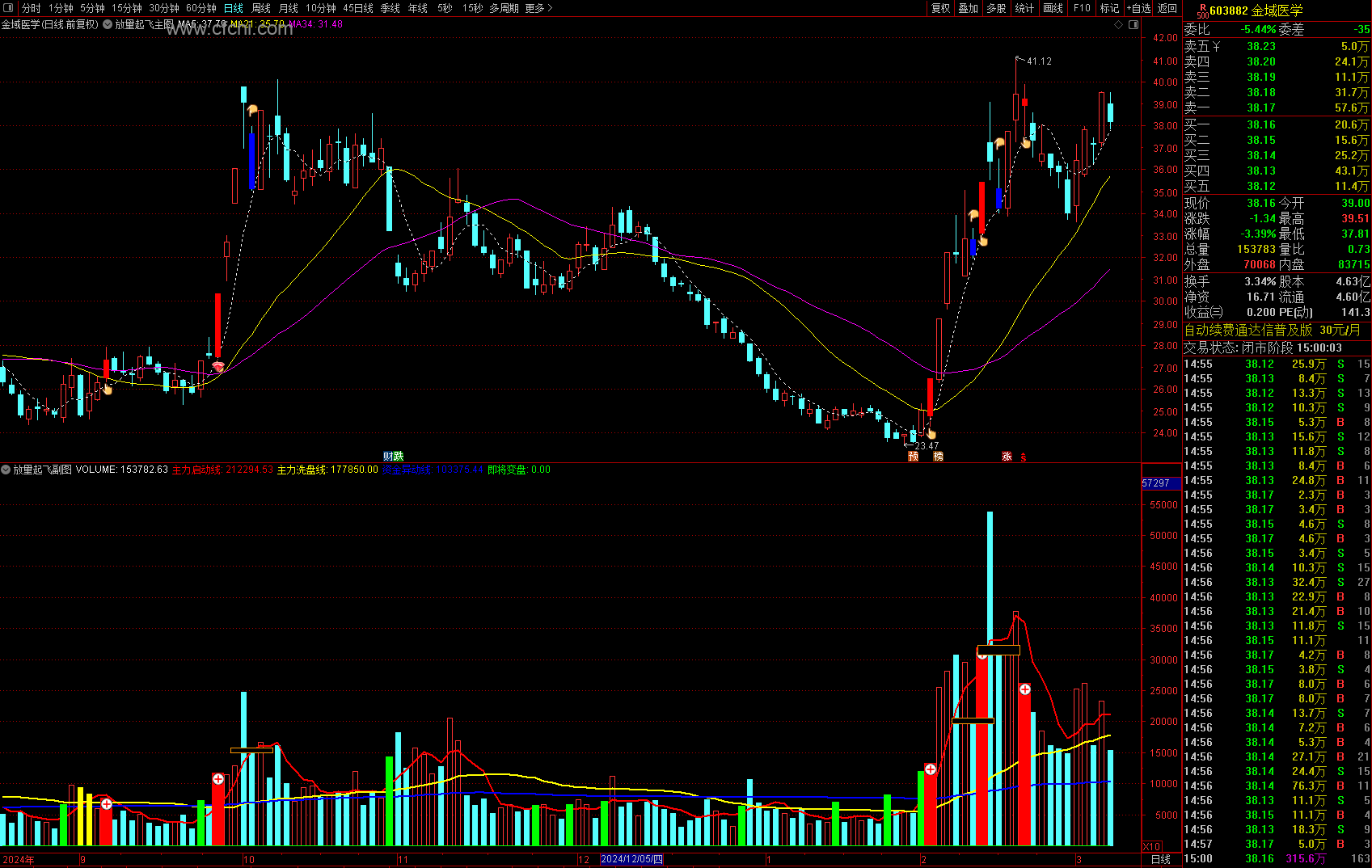Image resolution: width=1372 pixels, height=868 pixels.
Task: Select the 买一 38.16 bid row
Action: [1277, 125]
